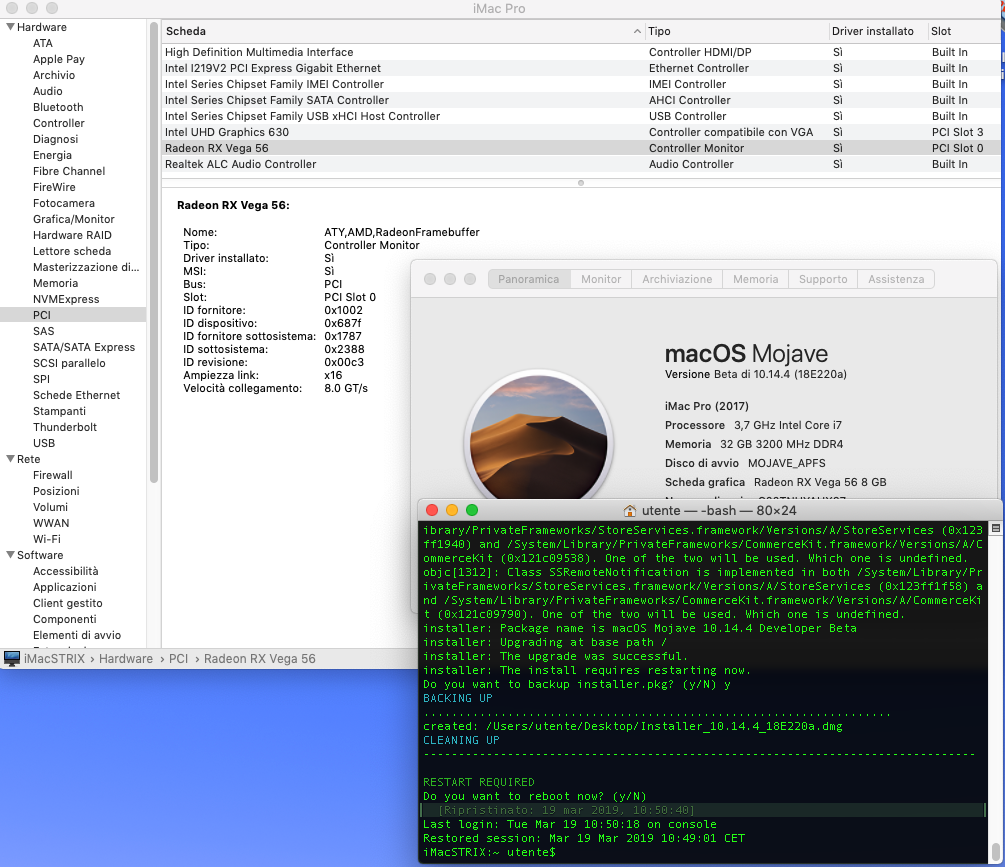Click the ID dispositivo value 0x687f

coord(342,324)
